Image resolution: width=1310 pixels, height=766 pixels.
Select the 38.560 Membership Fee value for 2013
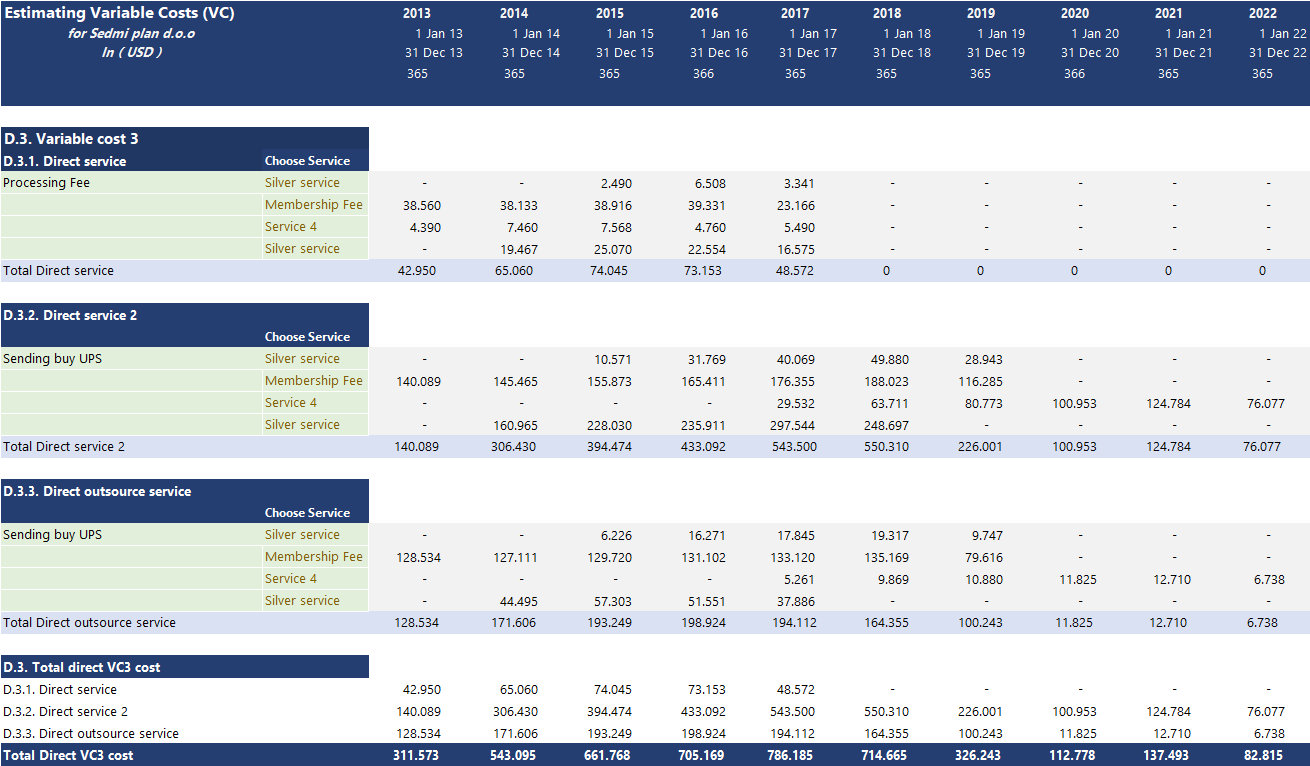click(421, 205)
